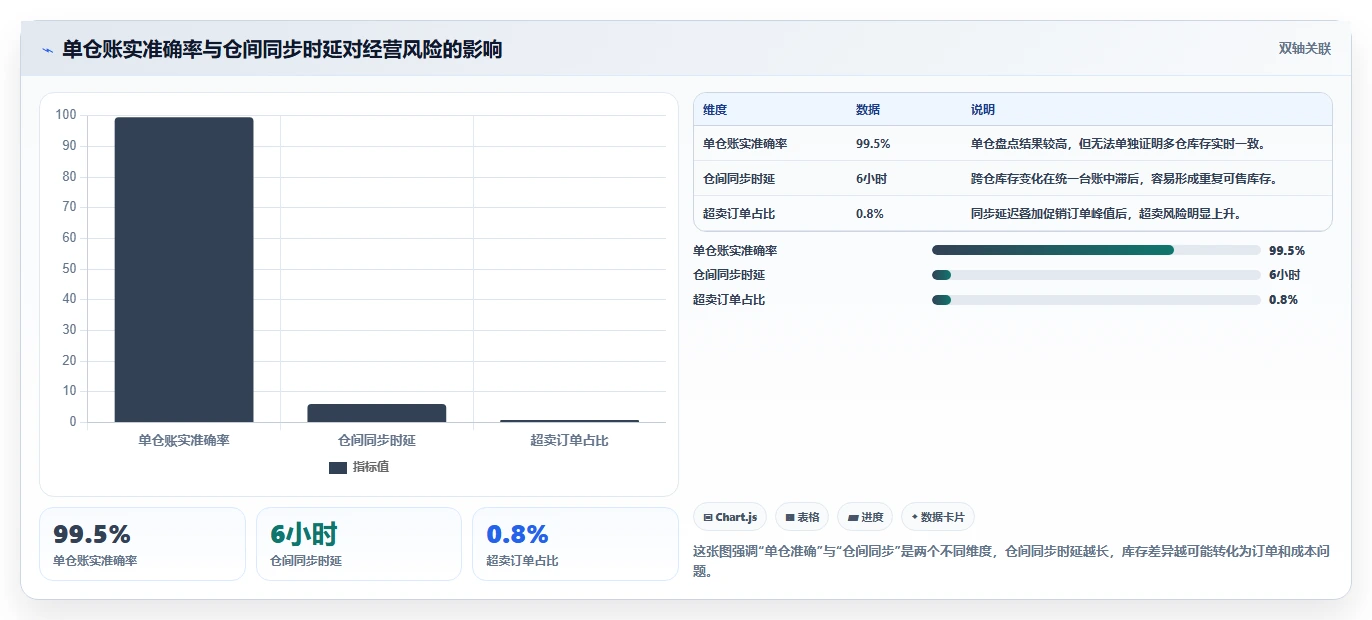
Task: Click the 99.5% value beside progress bar
Action: (1287, 250)
